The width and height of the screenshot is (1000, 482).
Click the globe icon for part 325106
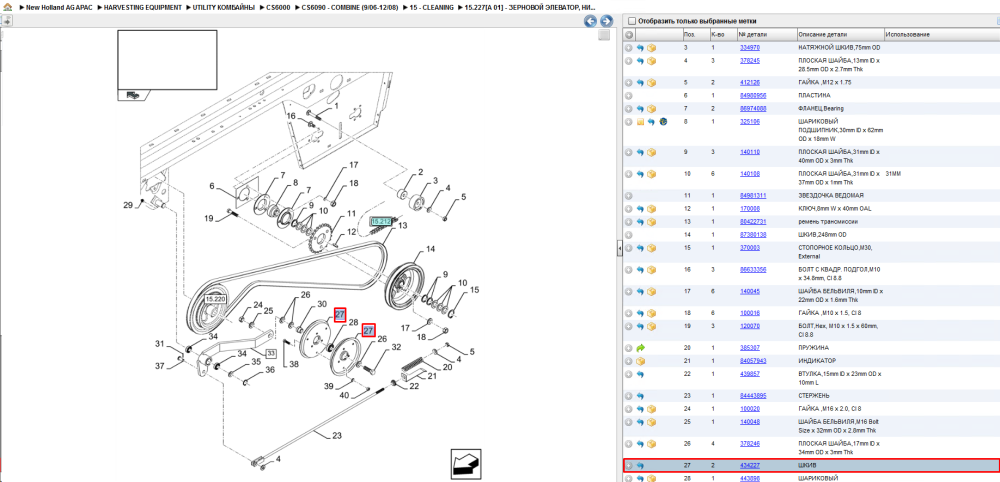(663, 122)
